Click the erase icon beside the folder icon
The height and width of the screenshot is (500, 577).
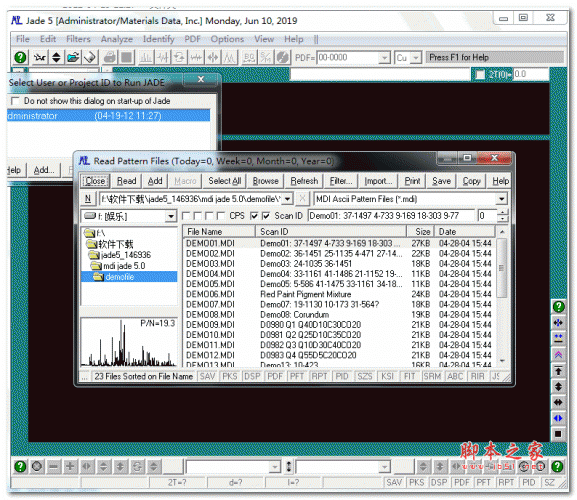pyautogui.click(x=90, y=57)
